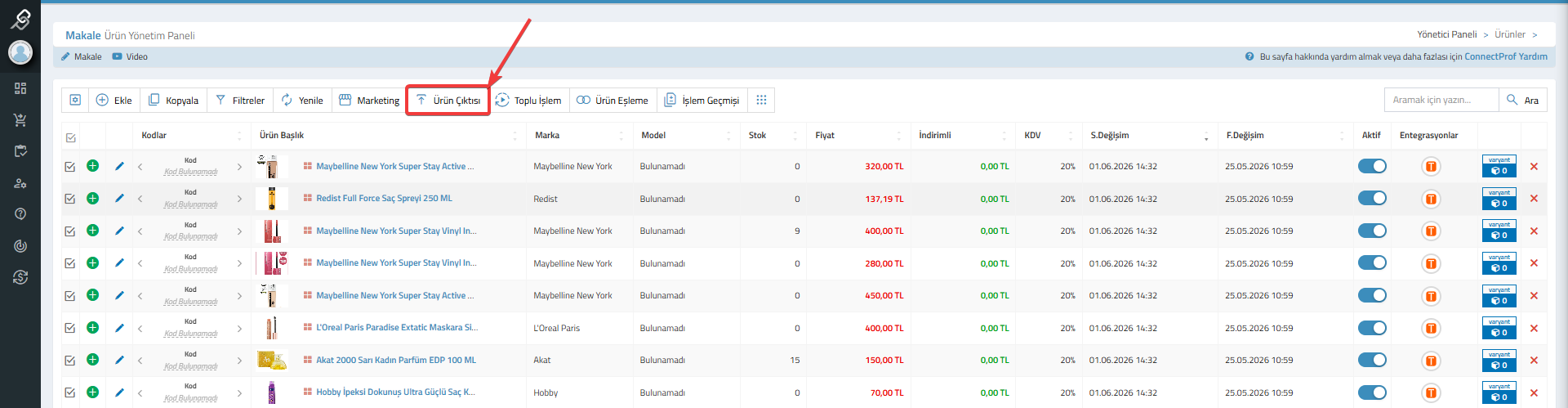Viewport: 1568px width, 408px height.
Task: Open İşlem Geçmişi in toolbar
Action: click(x=702, y=100)
